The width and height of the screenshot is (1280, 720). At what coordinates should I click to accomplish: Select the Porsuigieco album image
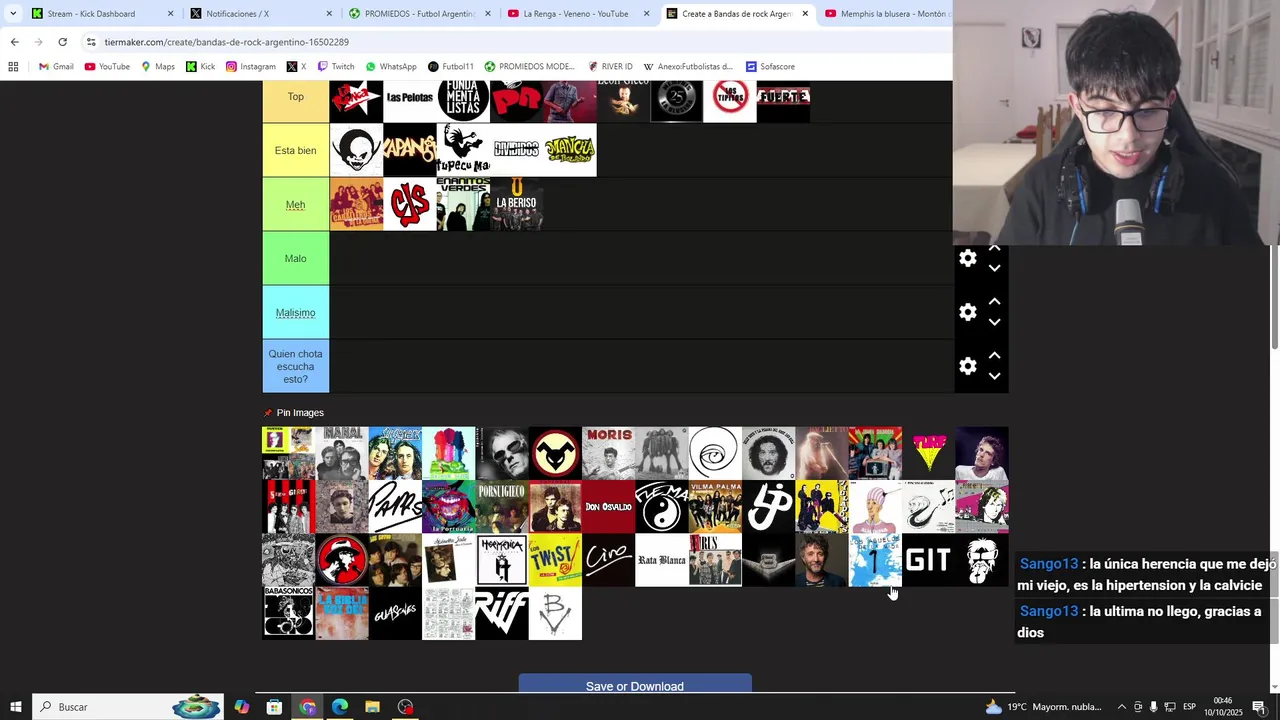[502, 506]
